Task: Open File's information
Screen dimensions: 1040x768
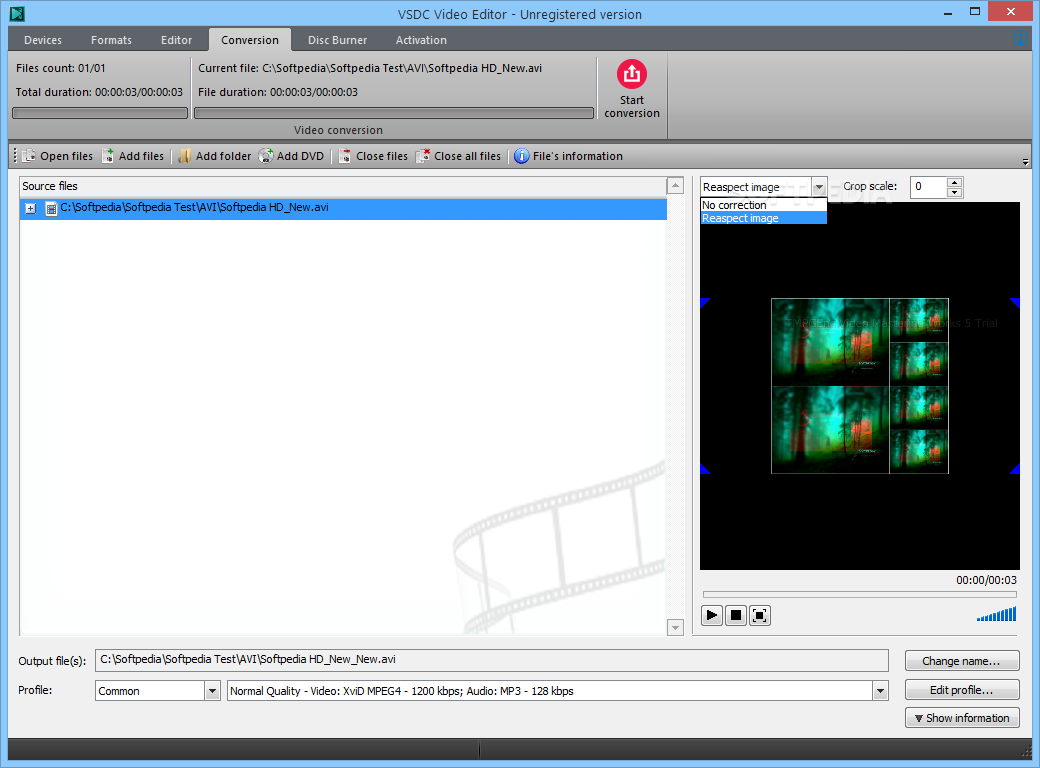Action: (x=568, y=156)
